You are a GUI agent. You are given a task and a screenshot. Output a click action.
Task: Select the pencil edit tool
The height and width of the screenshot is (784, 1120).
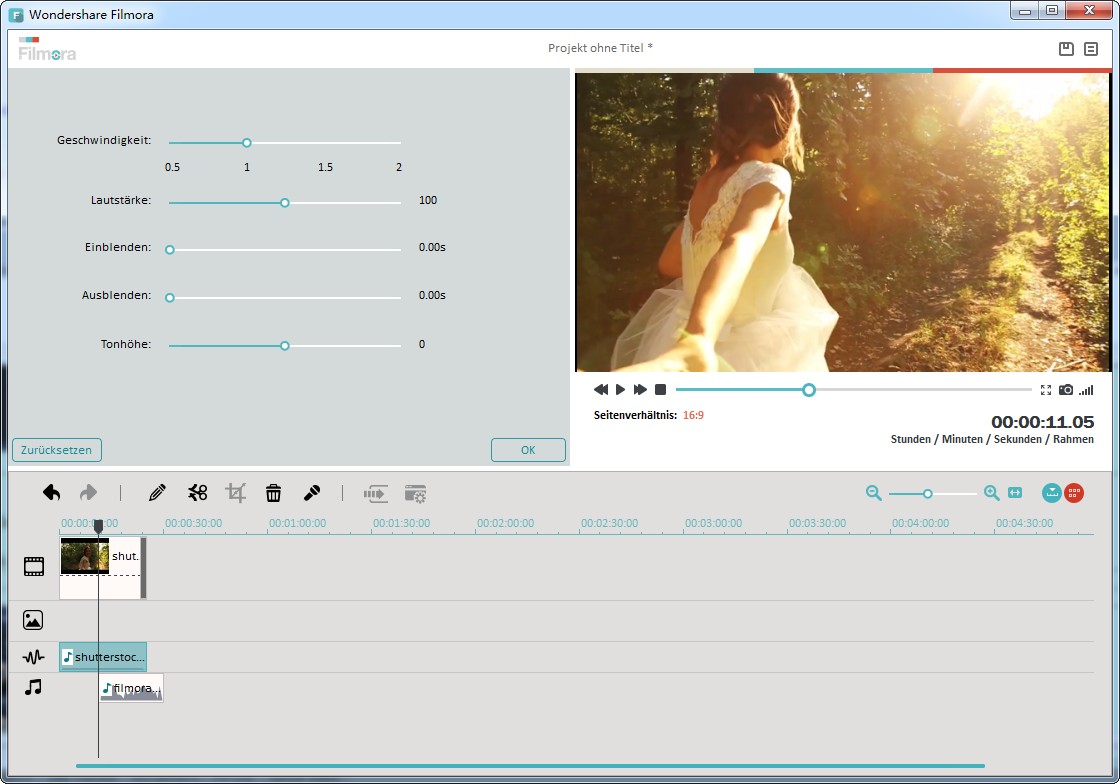pos(157,492)
